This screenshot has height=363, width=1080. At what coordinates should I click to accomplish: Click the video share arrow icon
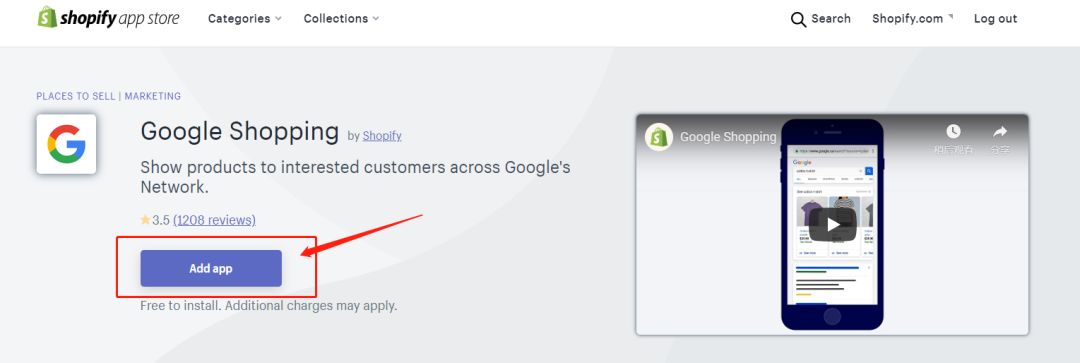[x=1000, y=131]
